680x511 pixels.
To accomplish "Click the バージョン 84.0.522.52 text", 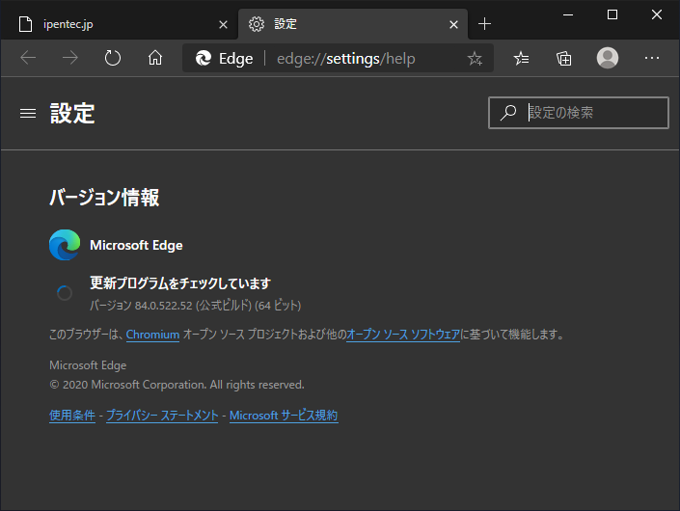I will (195, 305).
